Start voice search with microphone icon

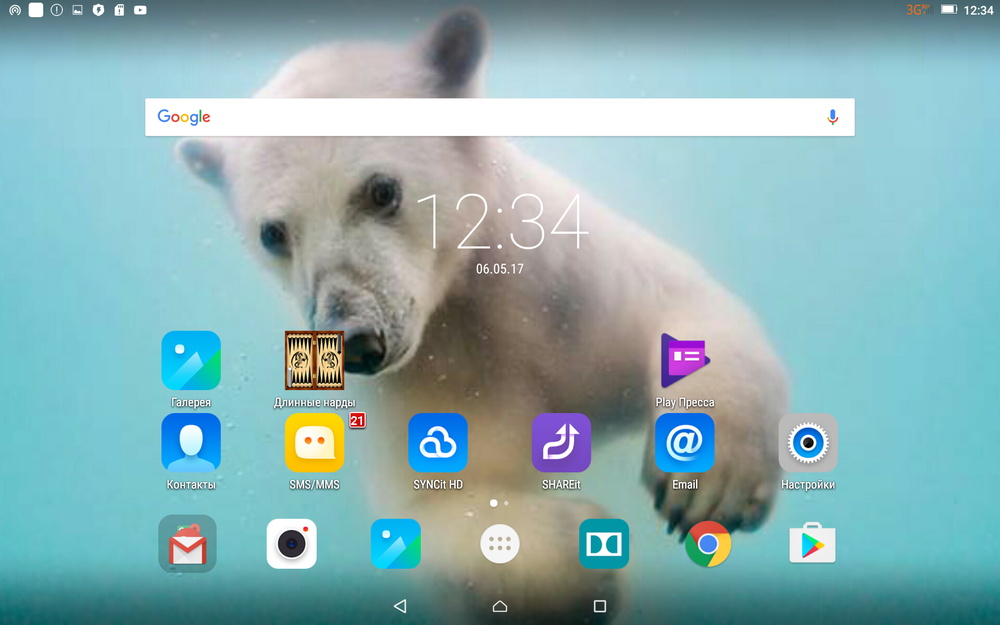(x=832, y=117)
